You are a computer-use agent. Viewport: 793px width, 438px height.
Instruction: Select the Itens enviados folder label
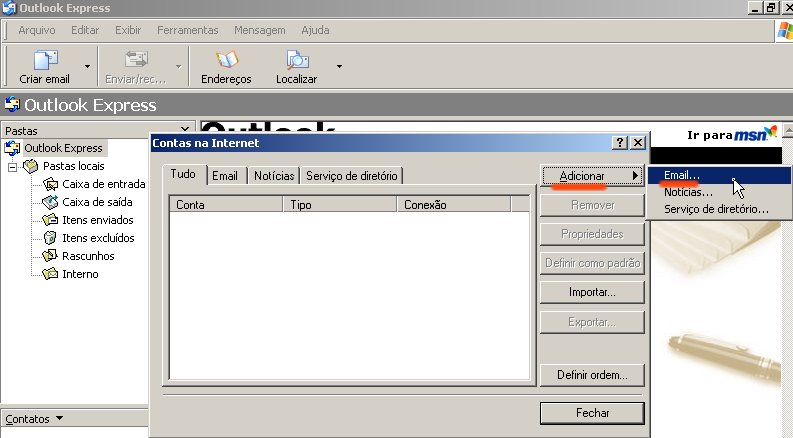click(x=98, y=220)
